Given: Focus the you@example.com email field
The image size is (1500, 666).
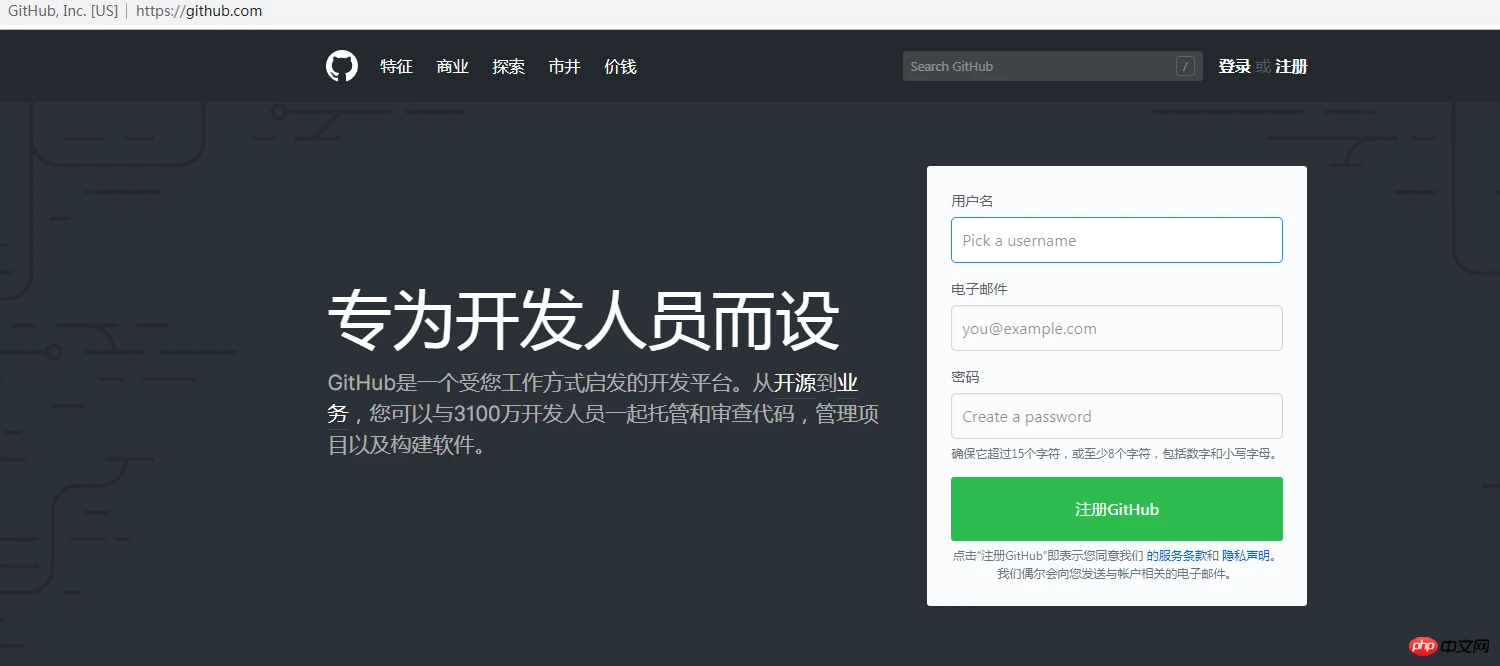Looking at the screenshot, I should 1116,328.
